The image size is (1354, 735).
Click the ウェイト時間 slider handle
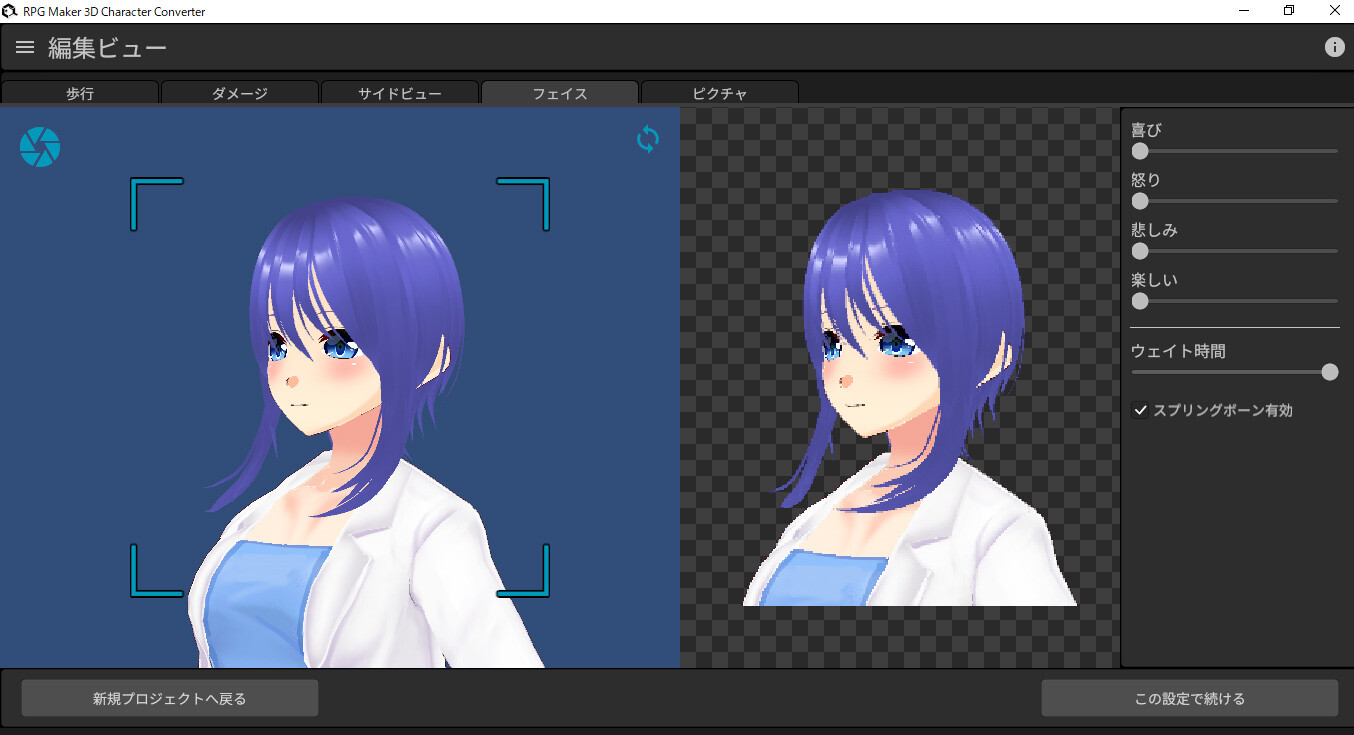tap(1330, 371)
